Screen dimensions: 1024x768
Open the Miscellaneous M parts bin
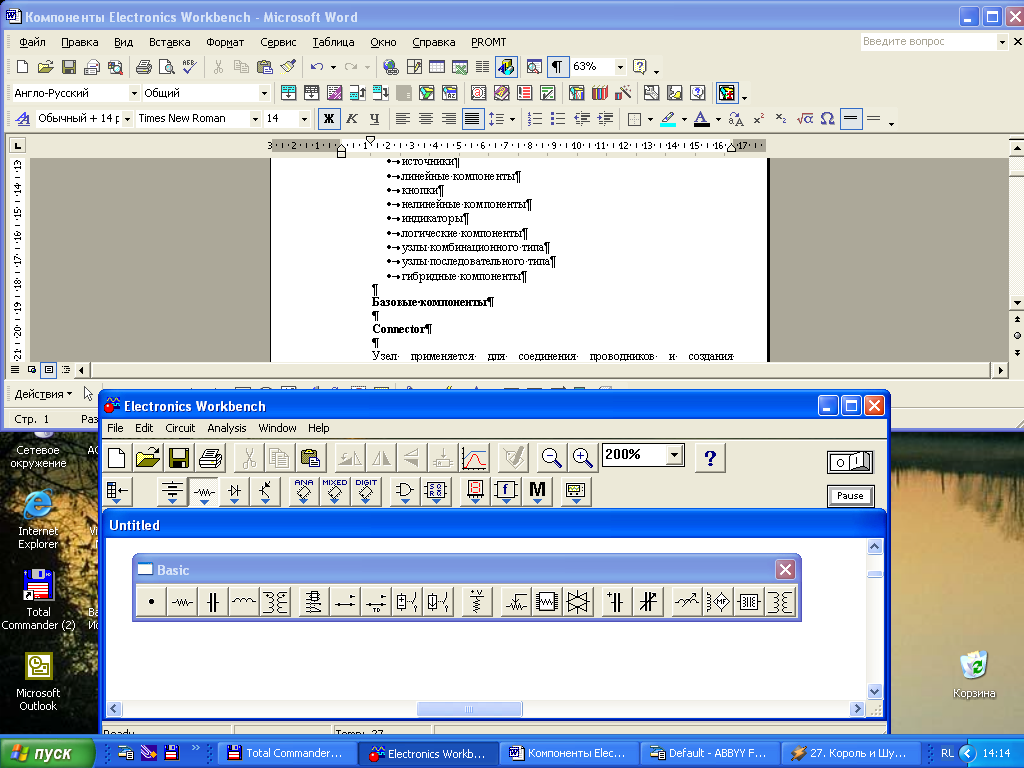pyautogui.click(x=537, y=492)
